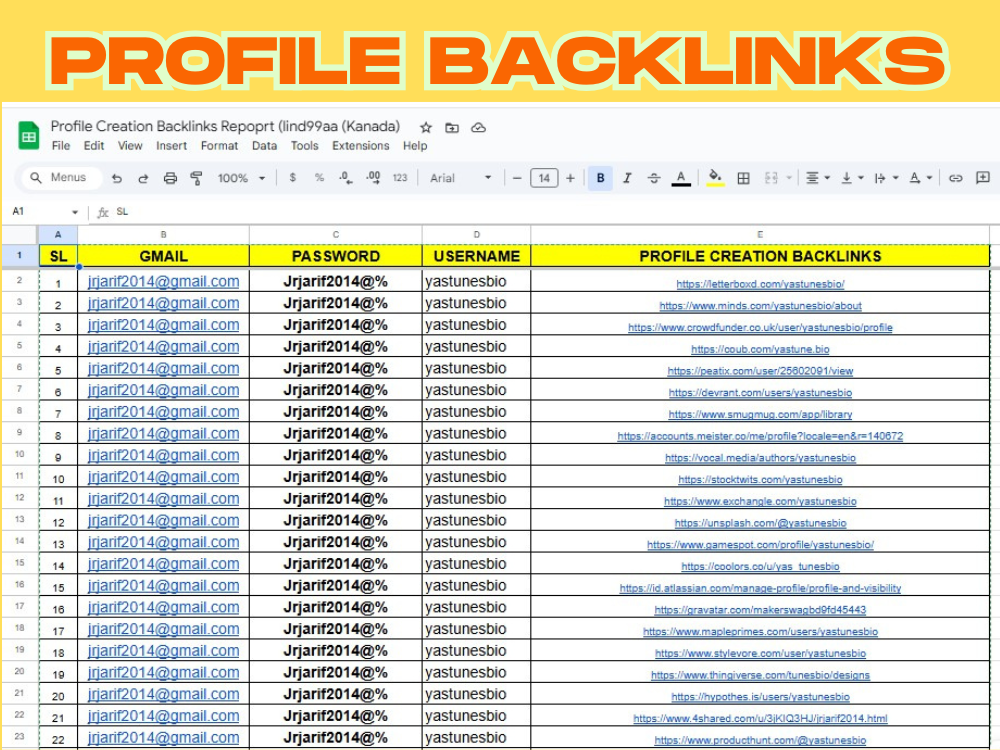This screenshot has height=750, width=1000.
Task: Open Google Sheets home logo
Action: click(x=28, y=136)
